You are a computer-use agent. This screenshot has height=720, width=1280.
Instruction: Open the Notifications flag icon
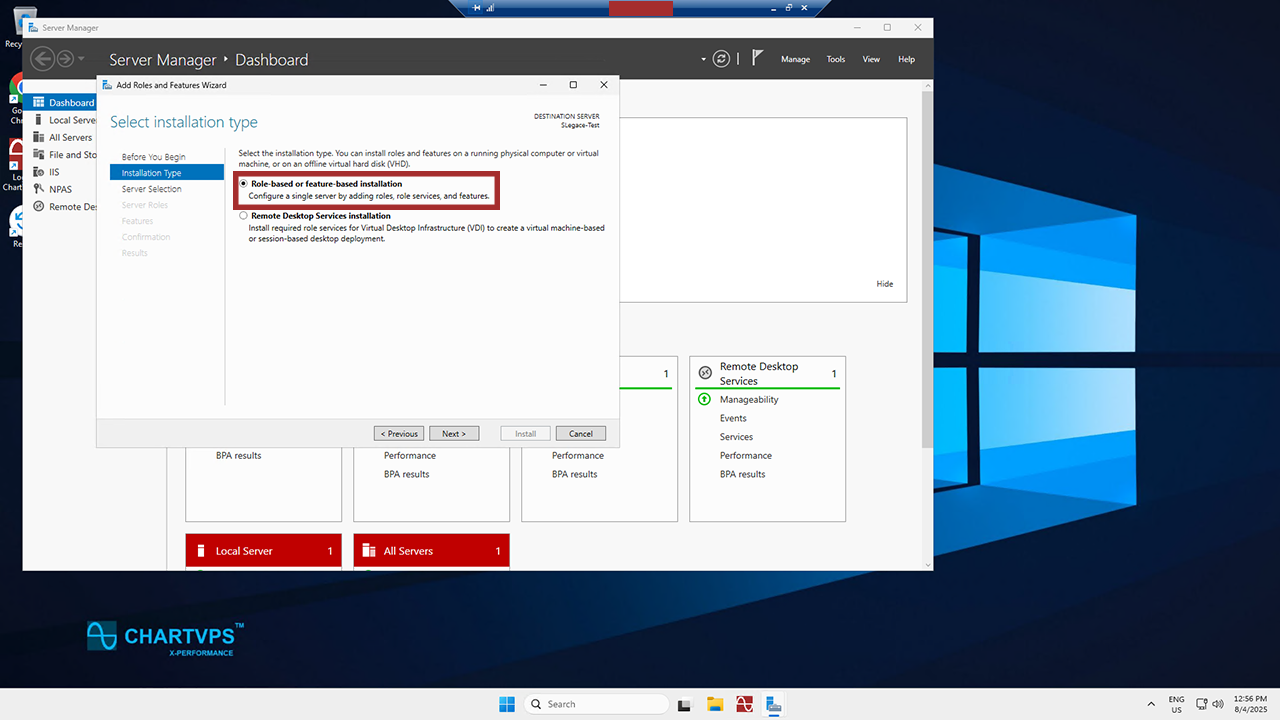[x=758, y=59]
